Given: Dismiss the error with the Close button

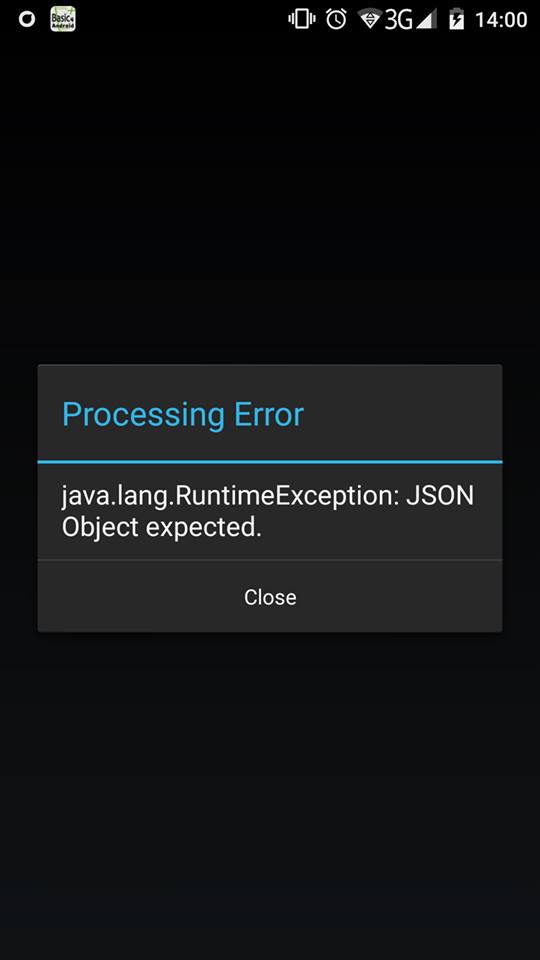Looking at the screenshot, I should click(x=270, y=597).
